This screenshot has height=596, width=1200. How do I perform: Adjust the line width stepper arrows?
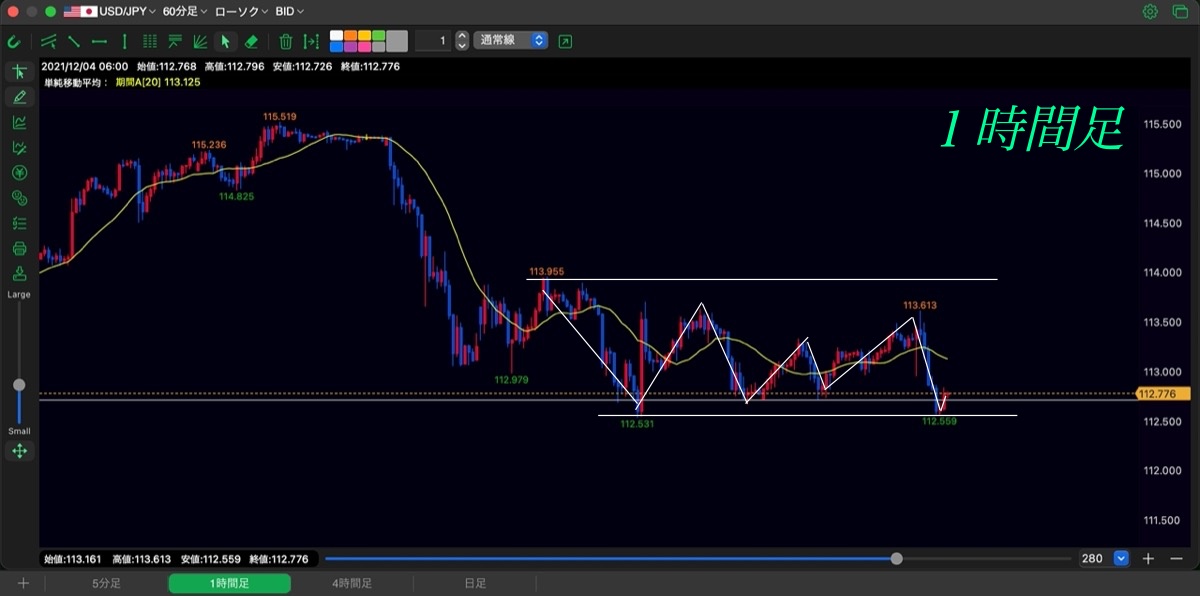pyautogui.click(x=461, y=41)
